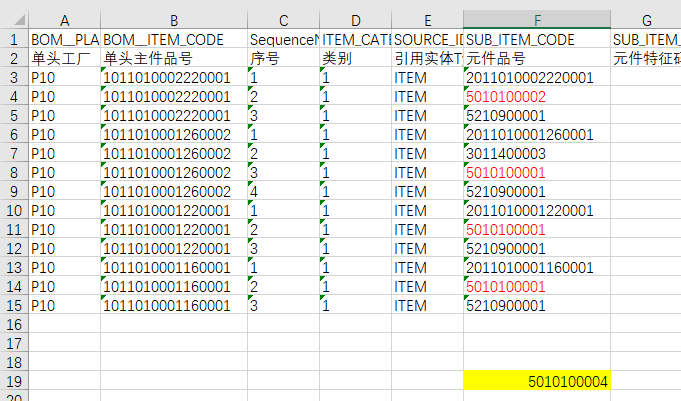Viewport: 681px width, 401px height.
Task: Click sequence cell 3 in row 15
Action: pyautogui.click(x=283, y=305)
